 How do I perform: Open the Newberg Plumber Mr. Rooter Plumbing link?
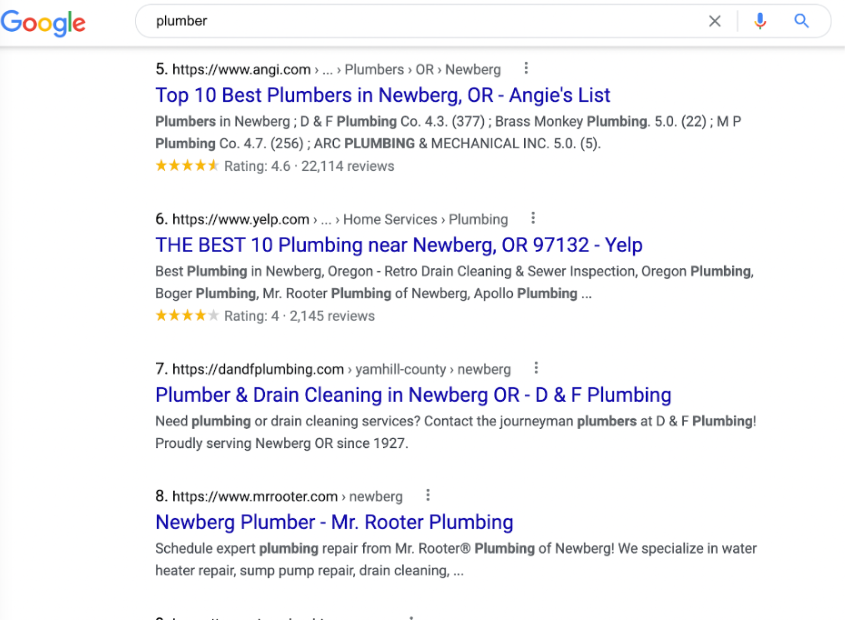[x=334, y=522]
